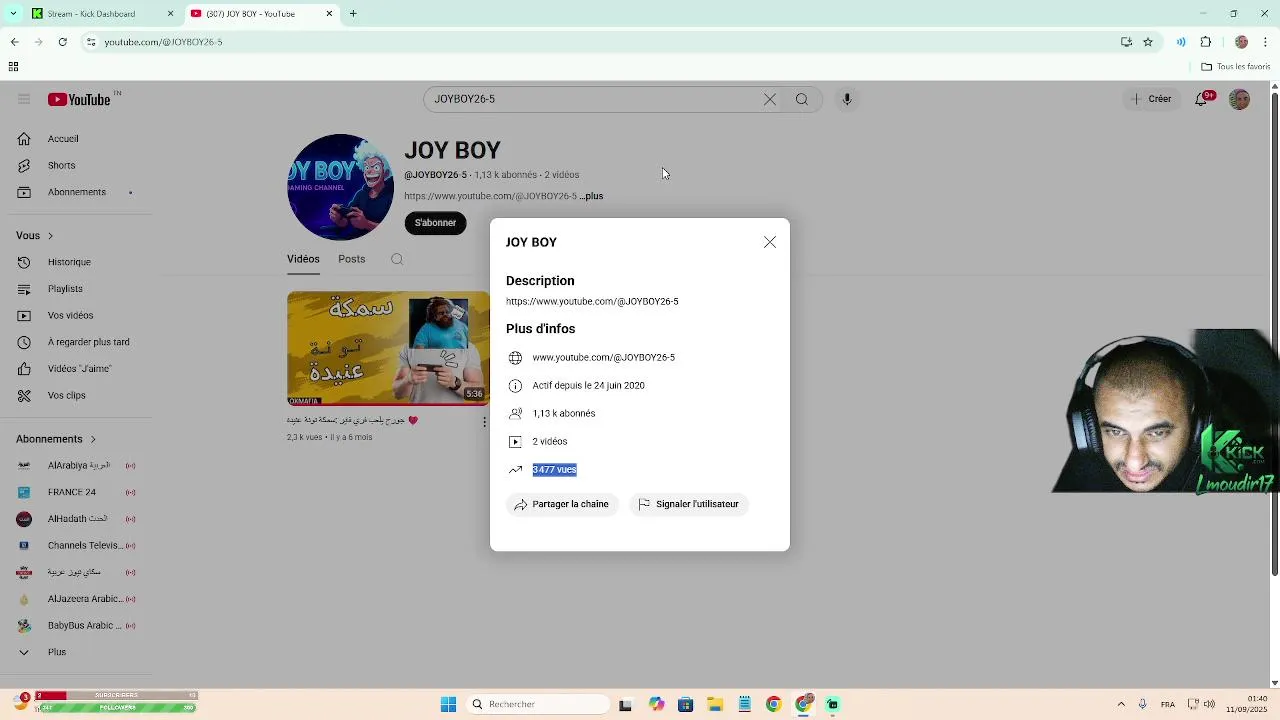Viewport: 1280px width, 720px height.
Task: Open the Créer button
Action: (x=1149, y=99)
